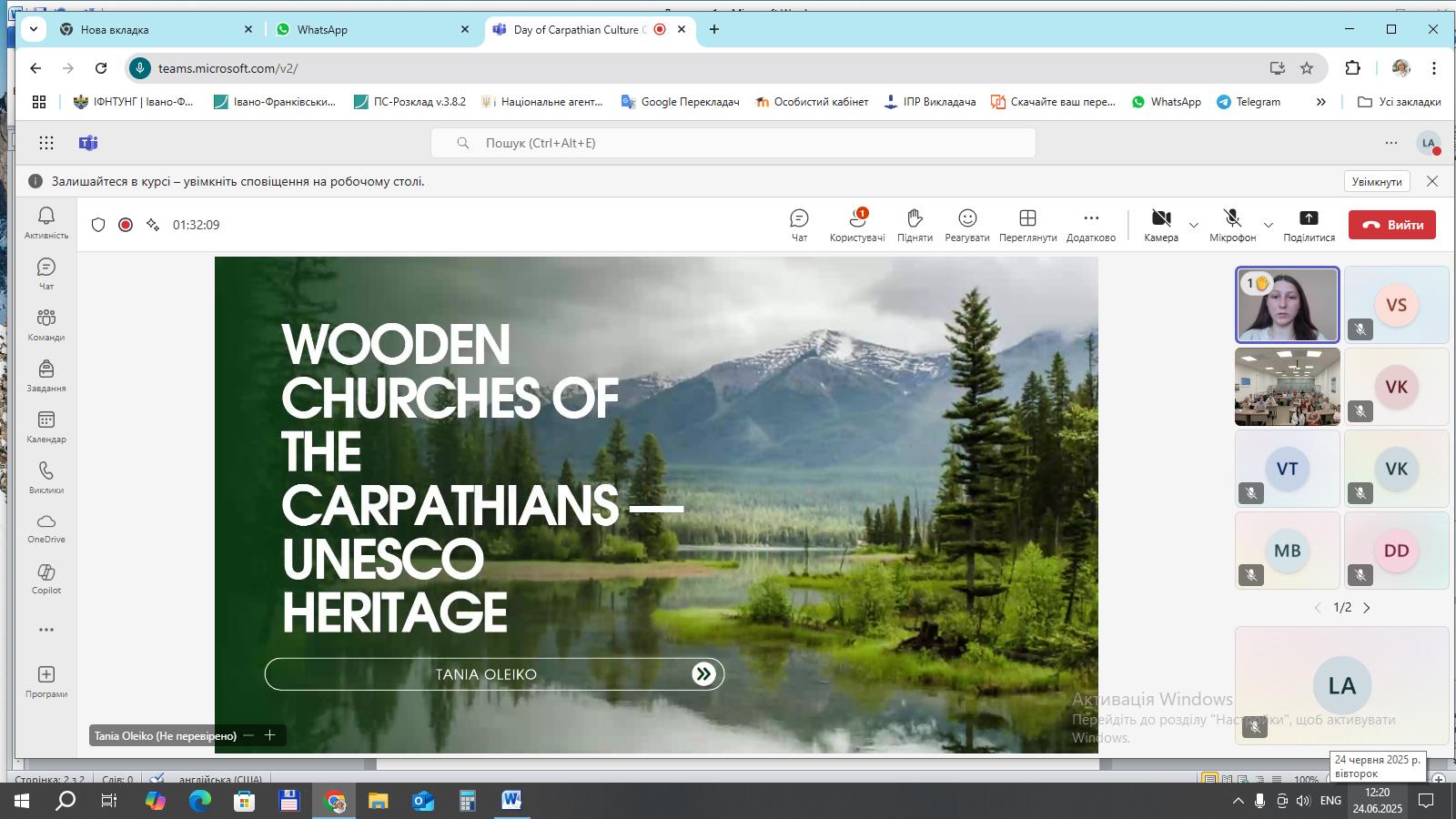Open reactions (Реагувати) menu
The width and height of the screenshot is (1456, 819).
[x=967, y=225]
